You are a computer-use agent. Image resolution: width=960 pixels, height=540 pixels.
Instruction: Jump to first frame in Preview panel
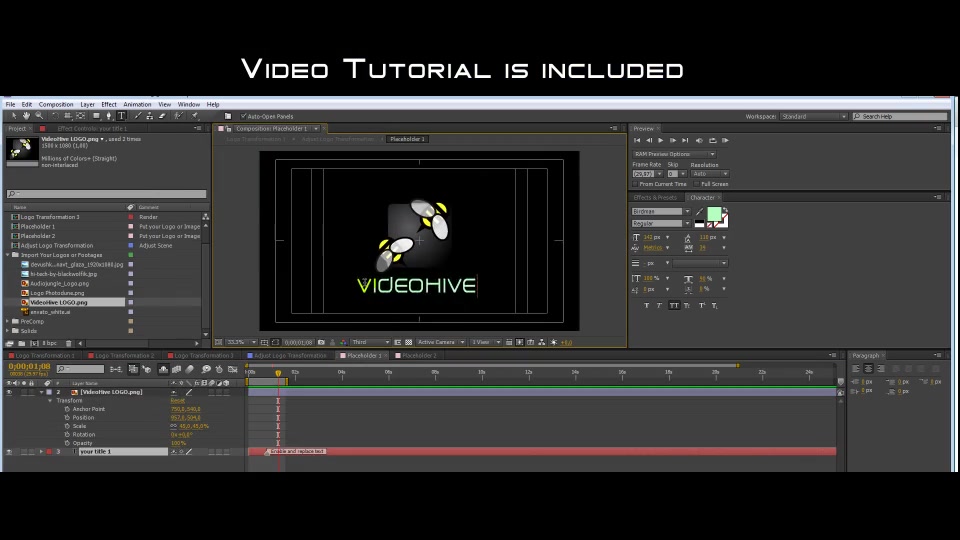pos(637,141)
